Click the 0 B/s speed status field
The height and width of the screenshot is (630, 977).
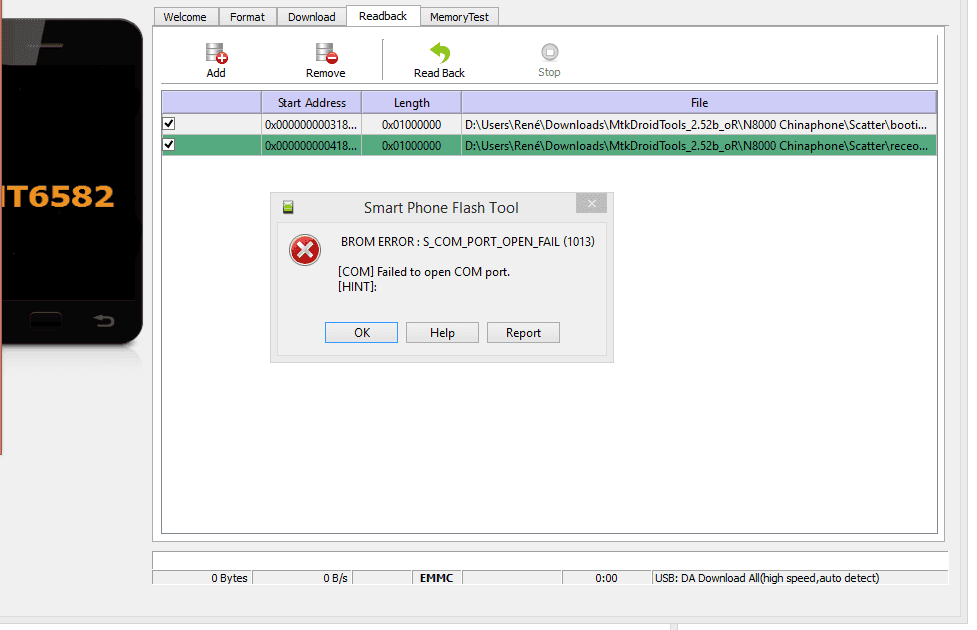(302, 578)
